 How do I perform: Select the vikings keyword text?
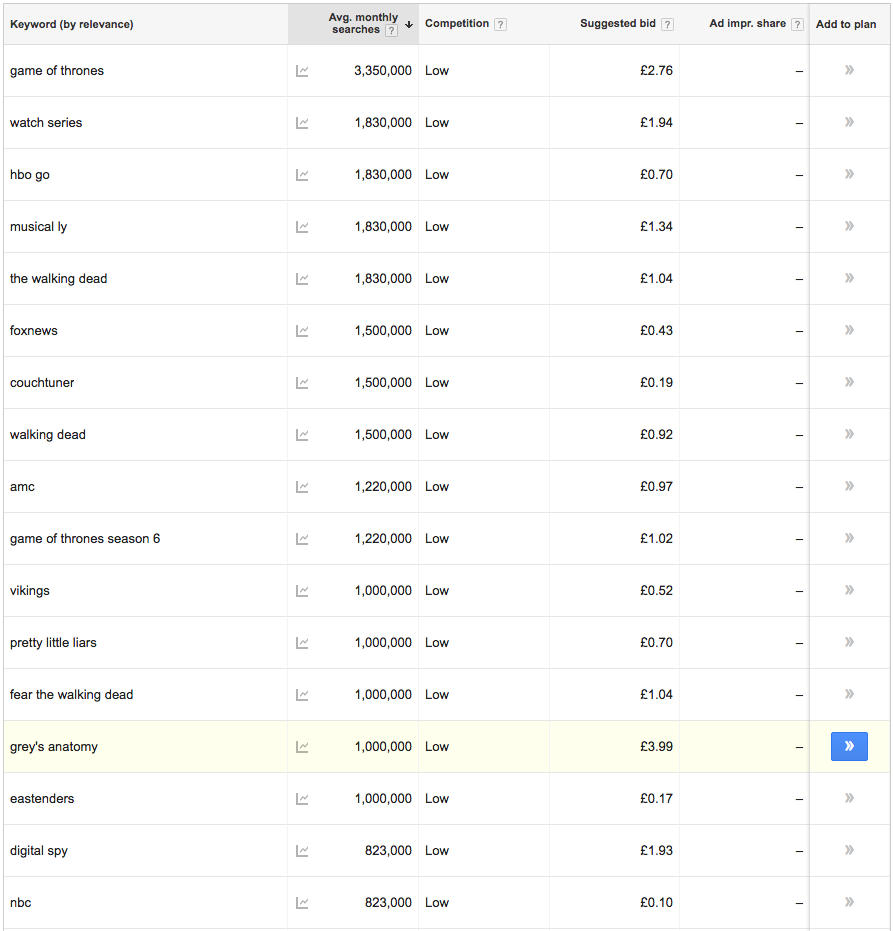pyautogui.click(x=30, y=591)
